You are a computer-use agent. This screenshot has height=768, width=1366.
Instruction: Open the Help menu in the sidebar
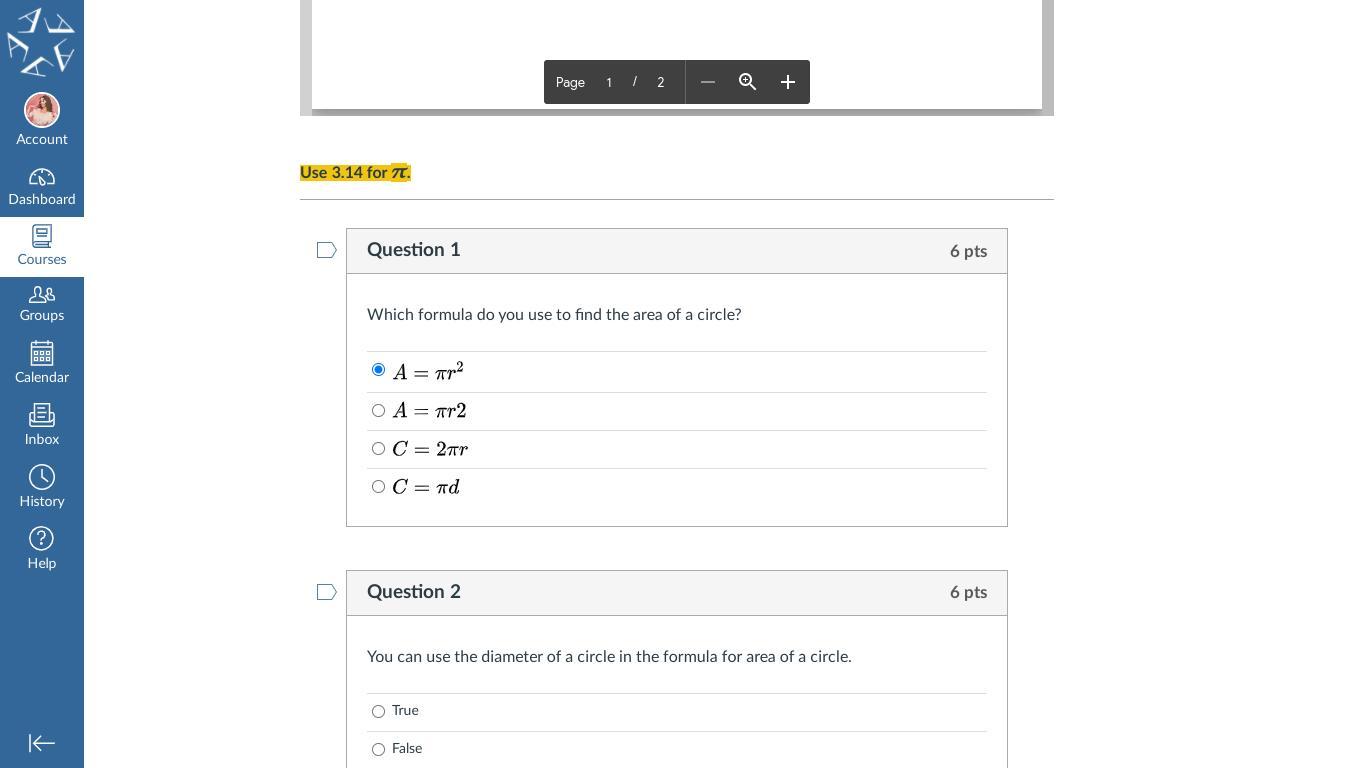(42, 549)
